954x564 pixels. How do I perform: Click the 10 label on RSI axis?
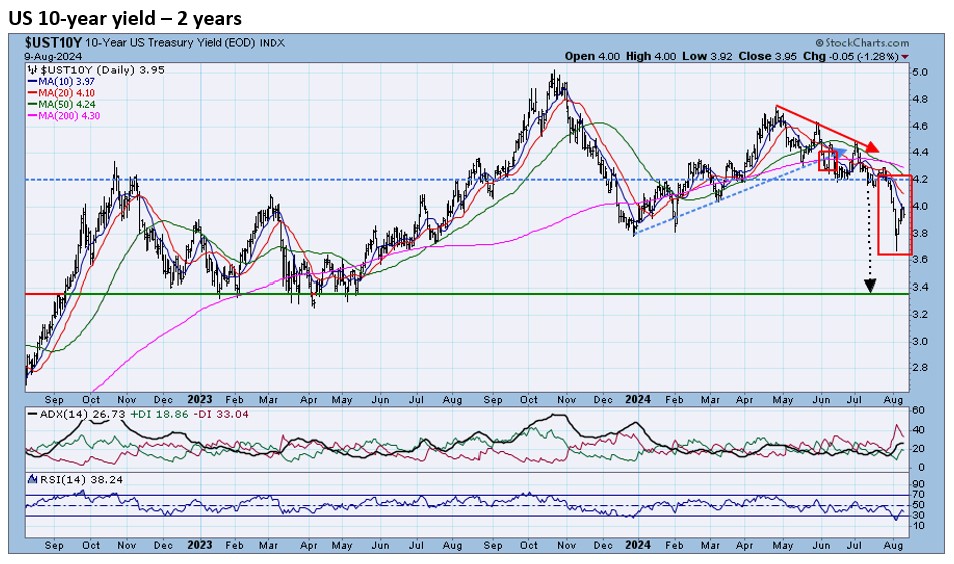pos(919,525)
